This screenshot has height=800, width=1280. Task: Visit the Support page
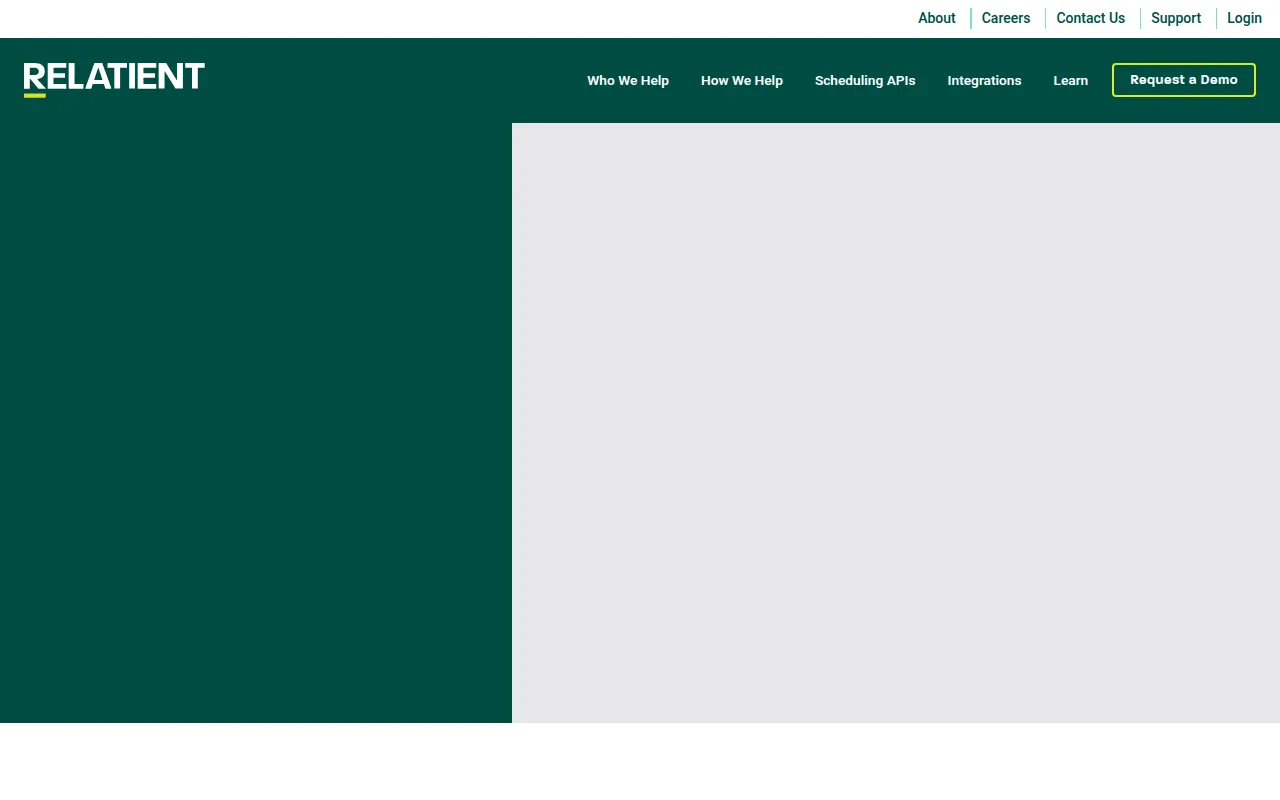click(x=1176, y=18)
